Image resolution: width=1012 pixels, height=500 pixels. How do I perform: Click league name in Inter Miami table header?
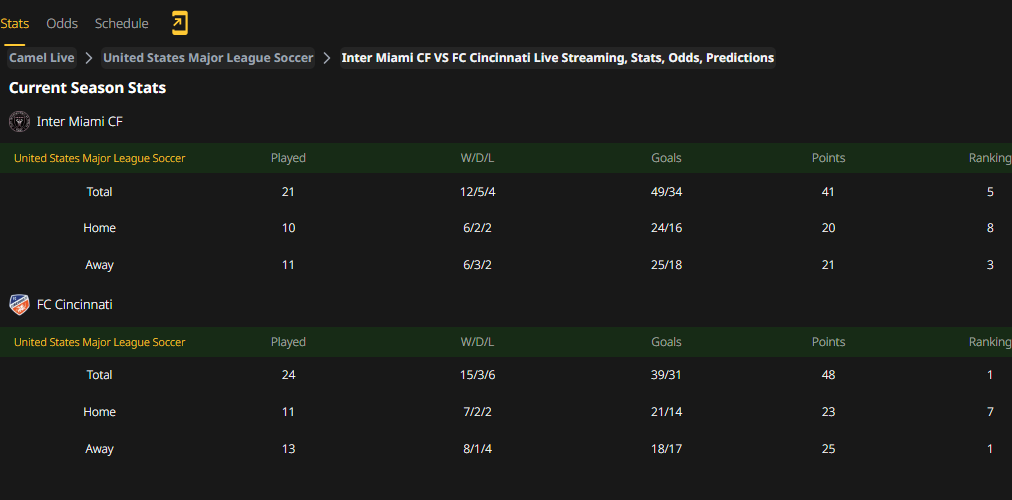point(99,158)
